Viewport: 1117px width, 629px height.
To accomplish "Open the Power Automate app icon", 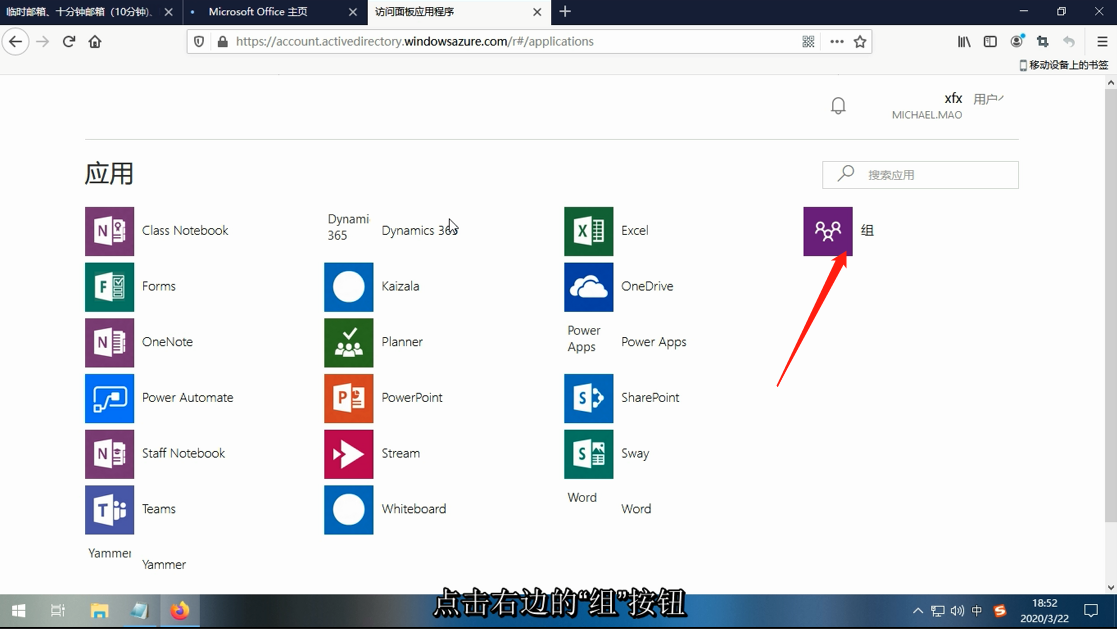I will 109,398.
